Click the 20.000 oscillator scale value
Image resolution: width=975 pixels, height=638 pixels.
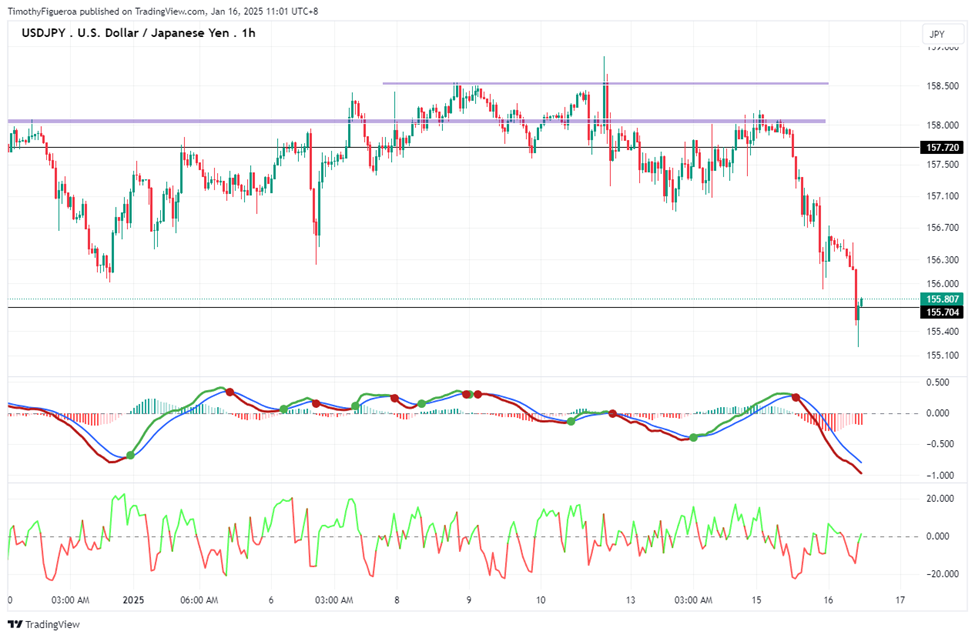pyautogui.click(x=940, y=499)
